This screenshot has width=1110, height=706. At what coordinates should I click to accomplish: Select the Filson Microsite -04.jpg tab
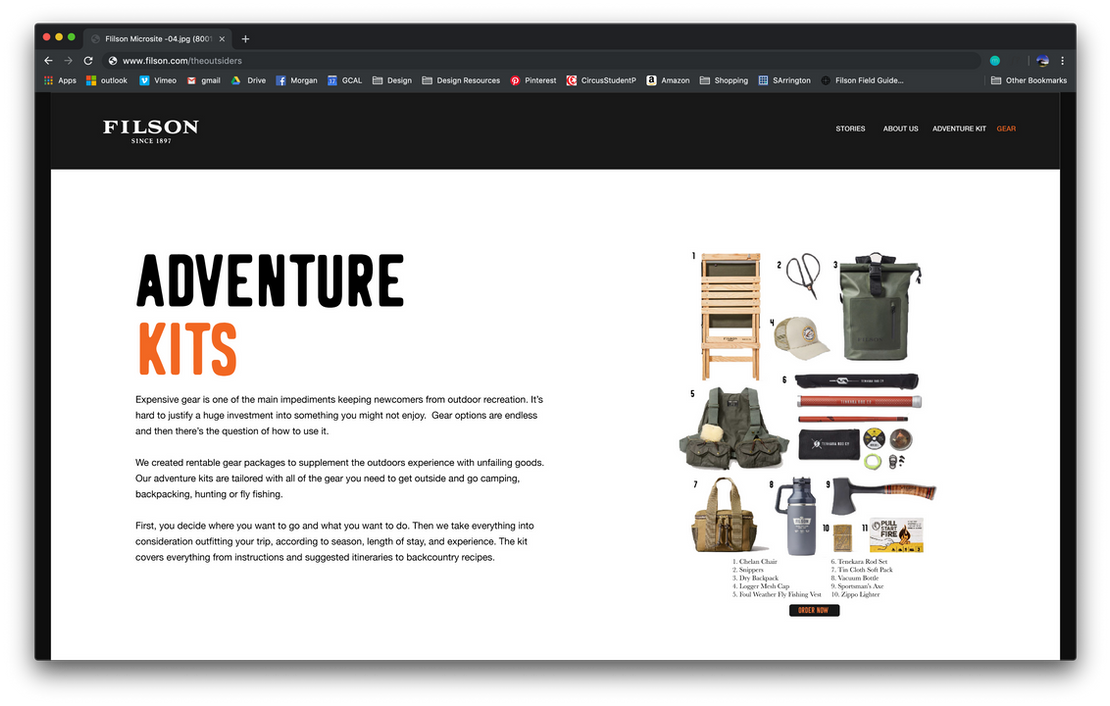click(x=157, y=39)
